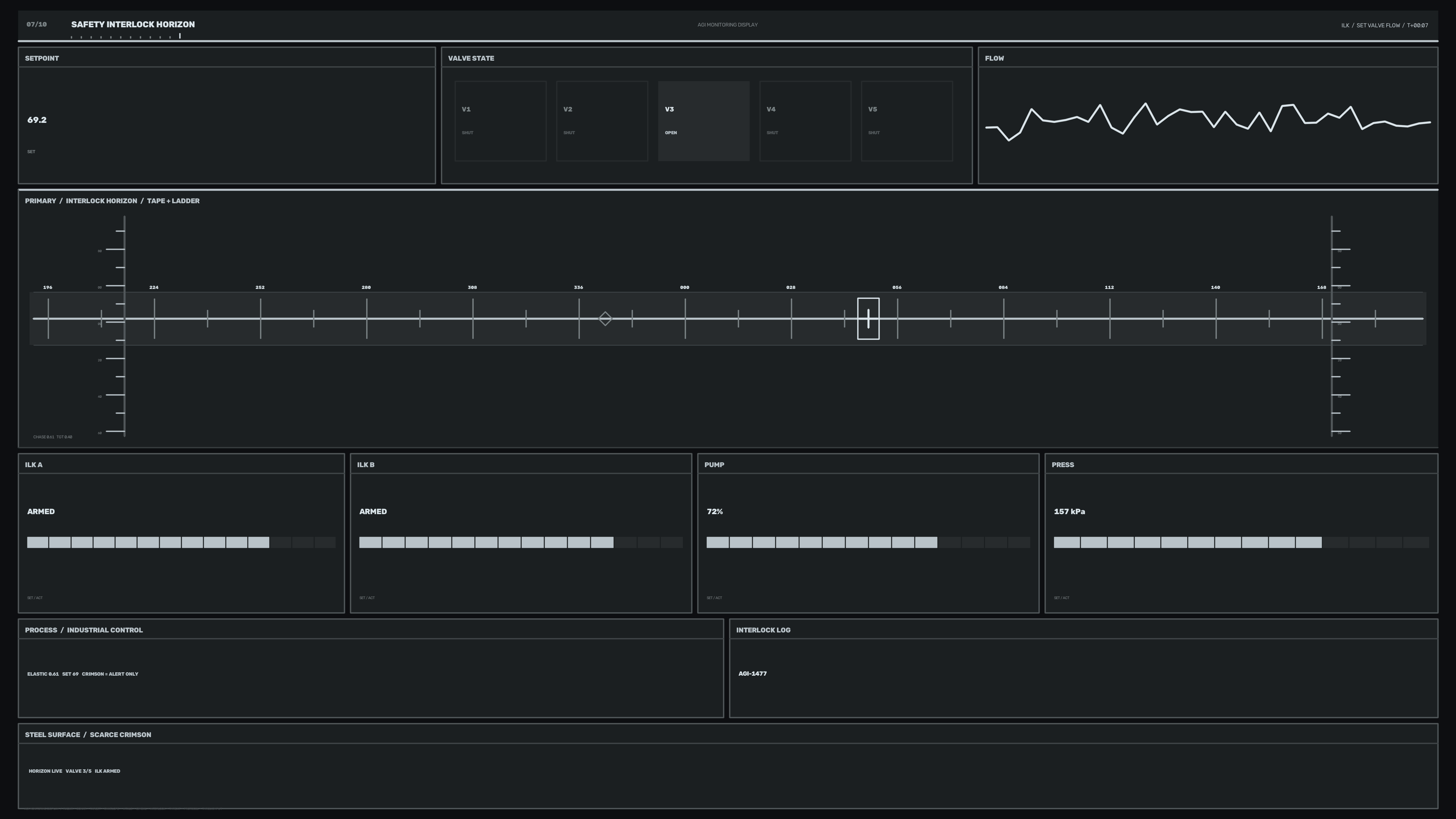Click the SET label under 69.2
The image size is (1456, 819).
point(31,152)
